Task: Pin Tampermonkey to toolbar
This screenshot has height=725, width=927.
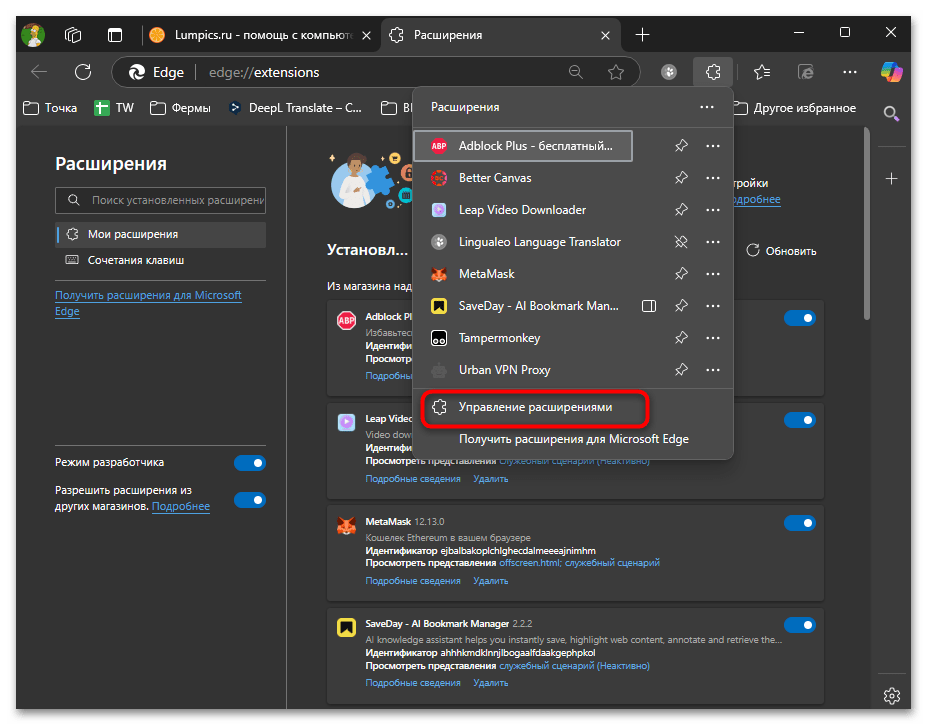Action: [681, 338]
